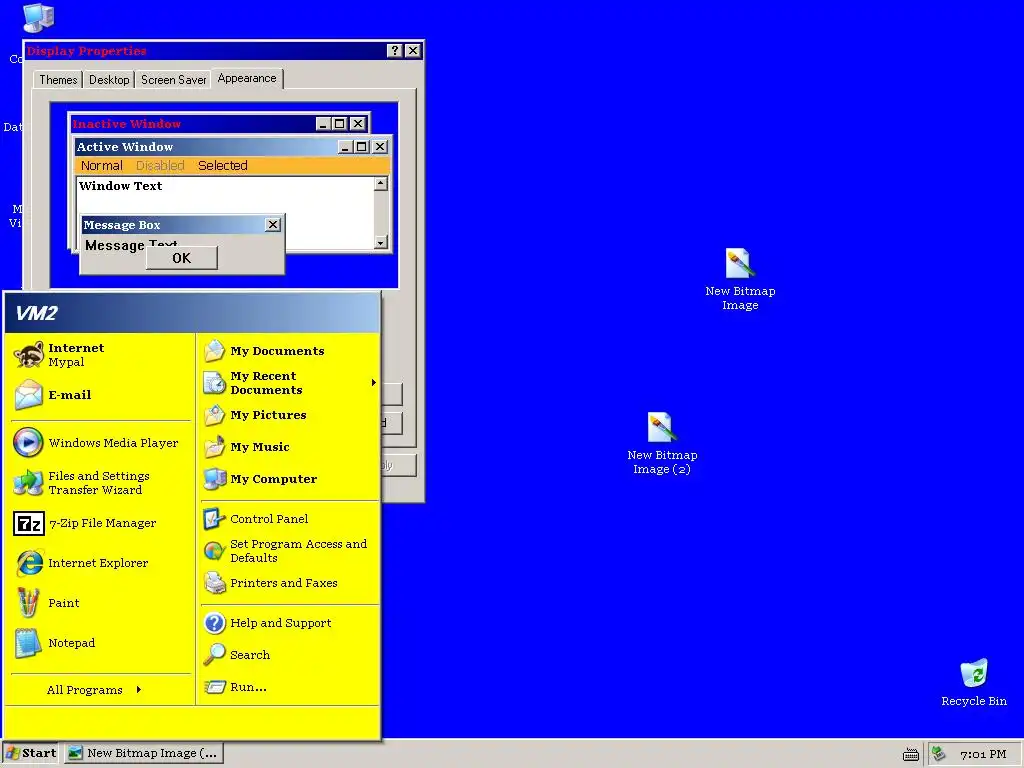
Task: Expand My Recent Documents submenu arrow
Action: 374,383
